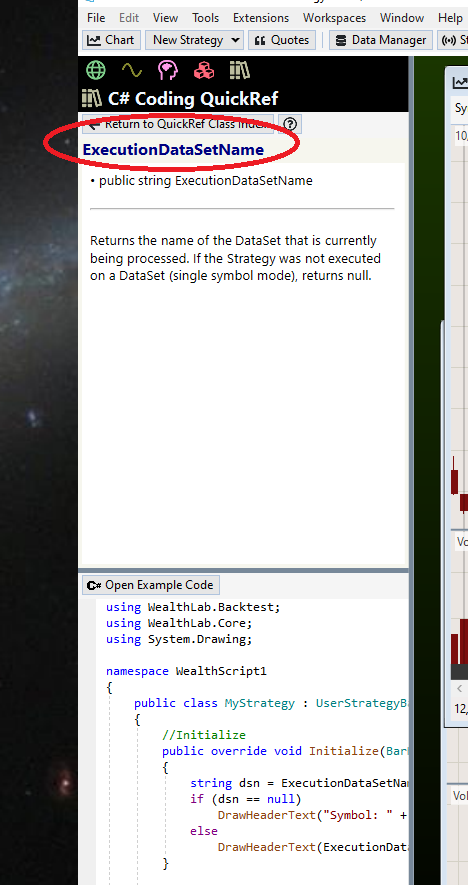Screen dimensions: 468x885
Task: Click Open Example Code button
Action: 151,585
